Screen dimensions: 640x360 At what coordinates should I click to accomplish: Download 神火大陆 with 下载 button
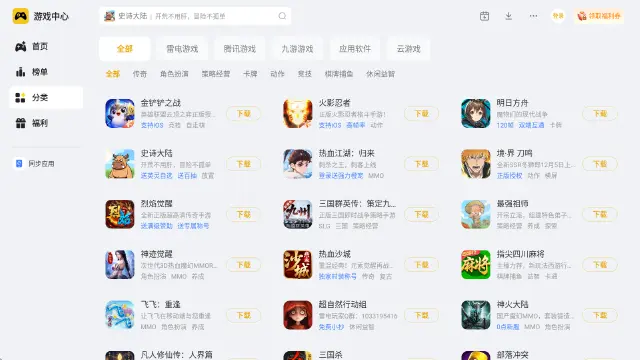[x=600, y=315]
